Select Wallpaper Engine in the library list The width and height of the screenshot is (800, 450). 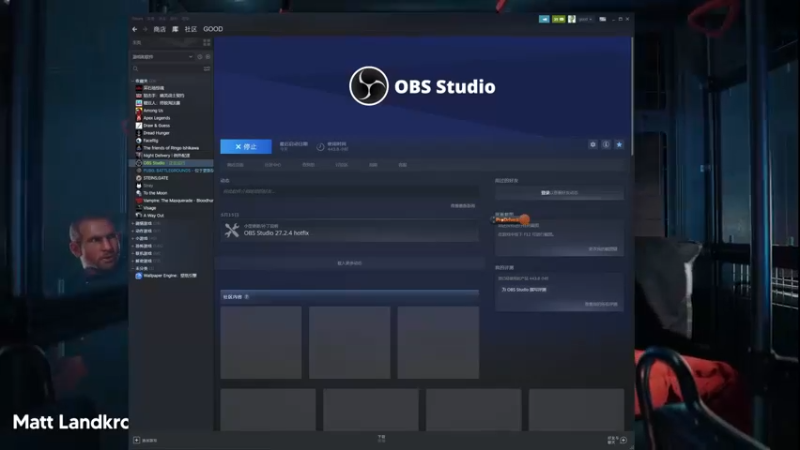(x=170, y=276)
